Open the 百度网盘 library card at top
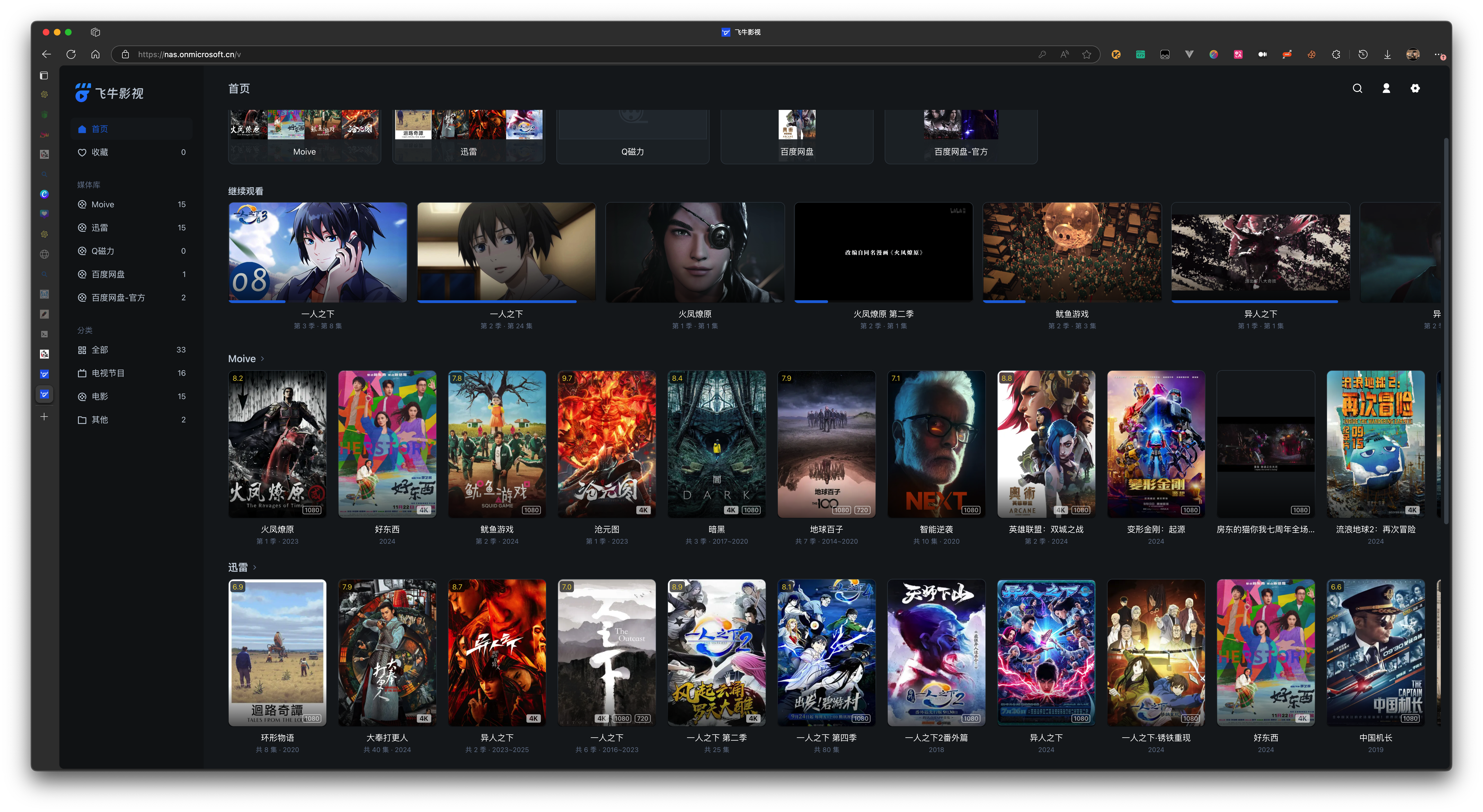Image resolution: width=1483 pixels, height=812 pixels. [797, 137]
